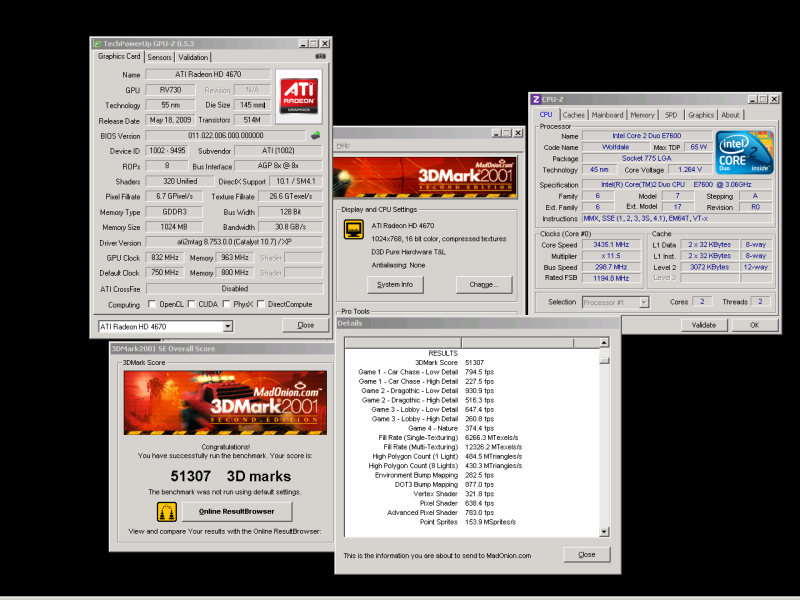Click the BIOS save chip icon in GPU-Z
The width and height of the screenshot is (800, 600).
click(315, 135)
